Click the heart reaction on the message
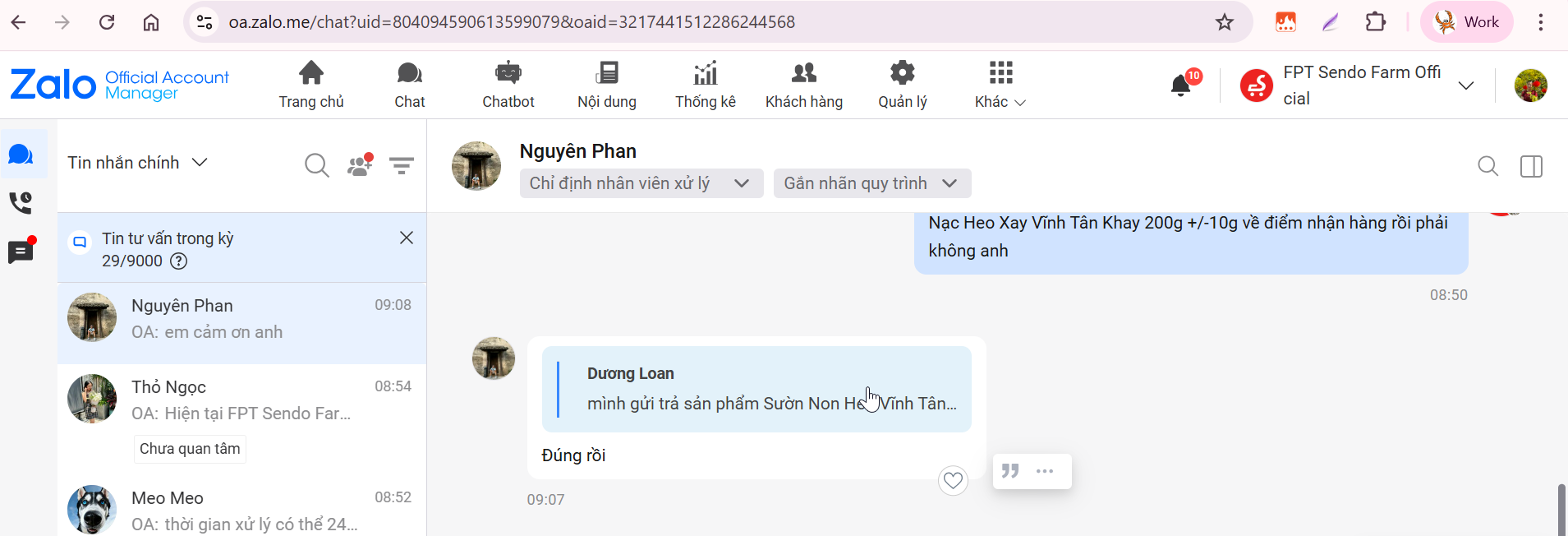1568x536 pixels. click(x=953, y=480)
